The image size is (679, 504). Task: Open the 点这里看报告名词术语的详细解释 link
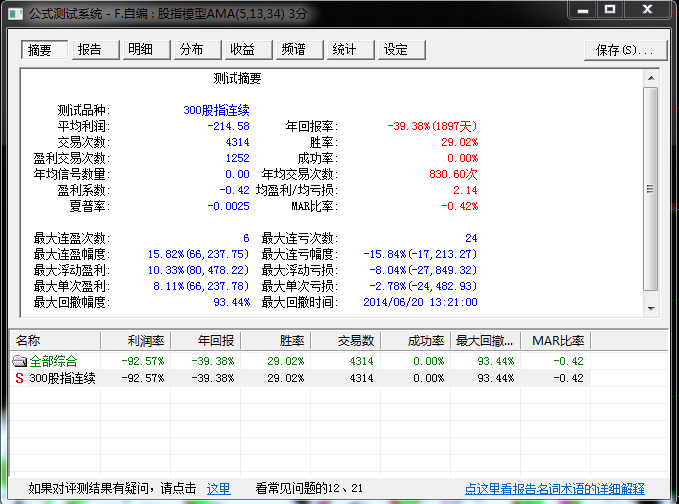click(x=554, y=489)
